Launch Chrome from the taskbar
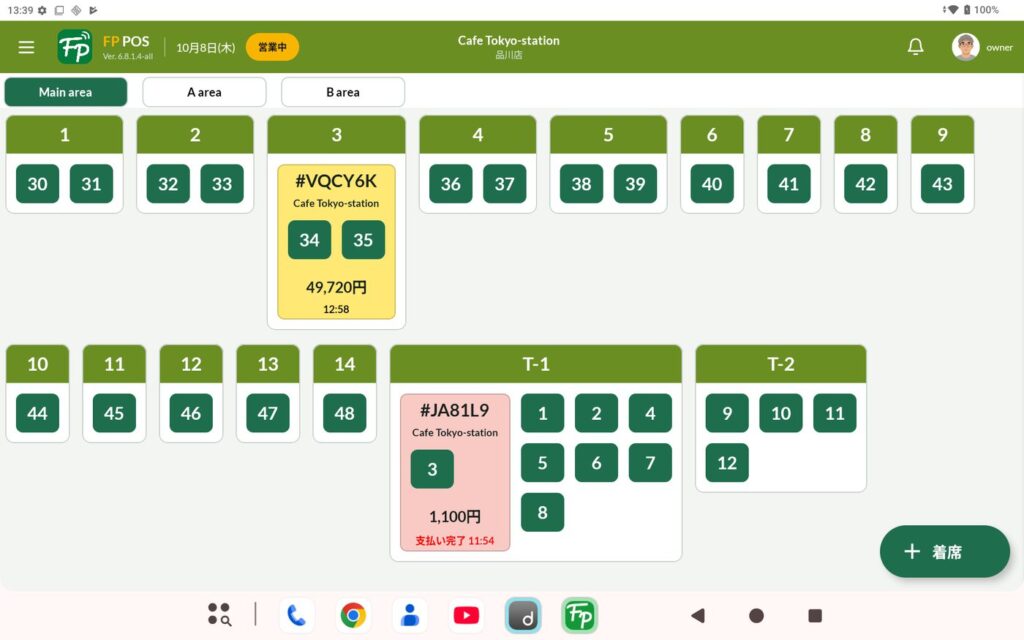This screenshot has height=640, width=1024. (x=353, y=615)
